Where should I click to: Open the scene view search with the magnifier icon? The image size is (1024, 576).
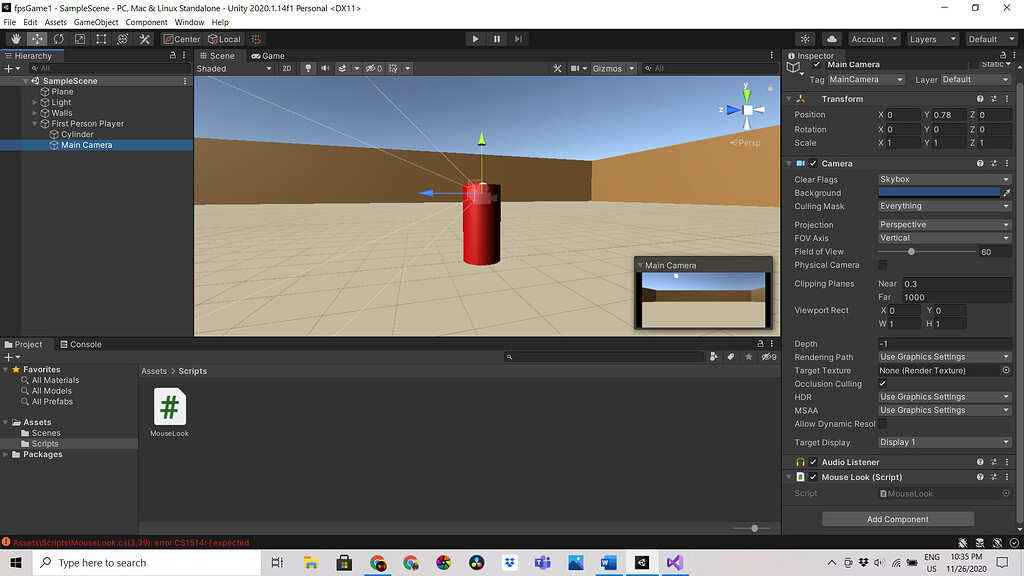tap(648, 69)
